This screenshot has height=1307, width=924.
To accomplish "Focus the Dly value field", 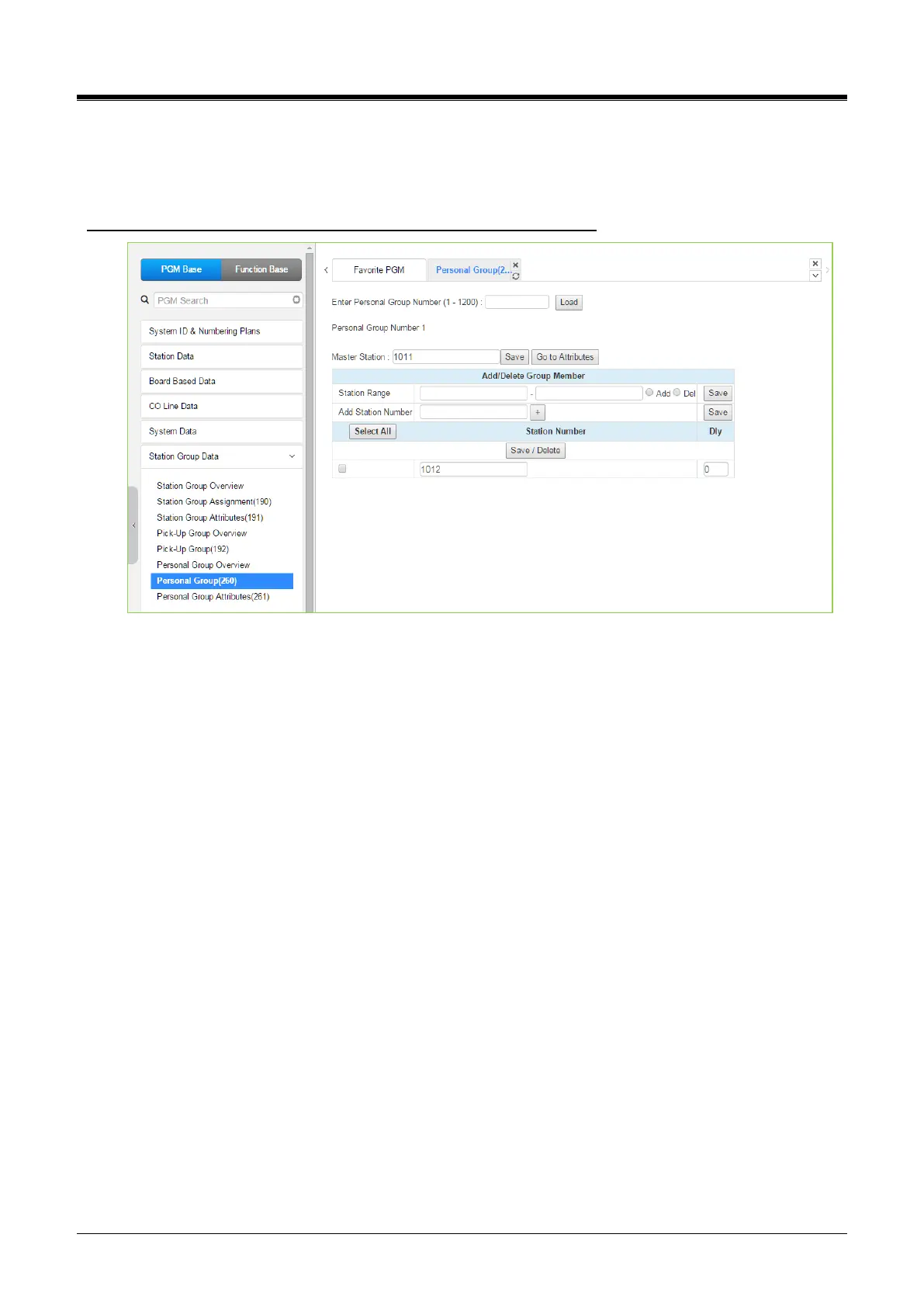I will (x=715, y=469).
